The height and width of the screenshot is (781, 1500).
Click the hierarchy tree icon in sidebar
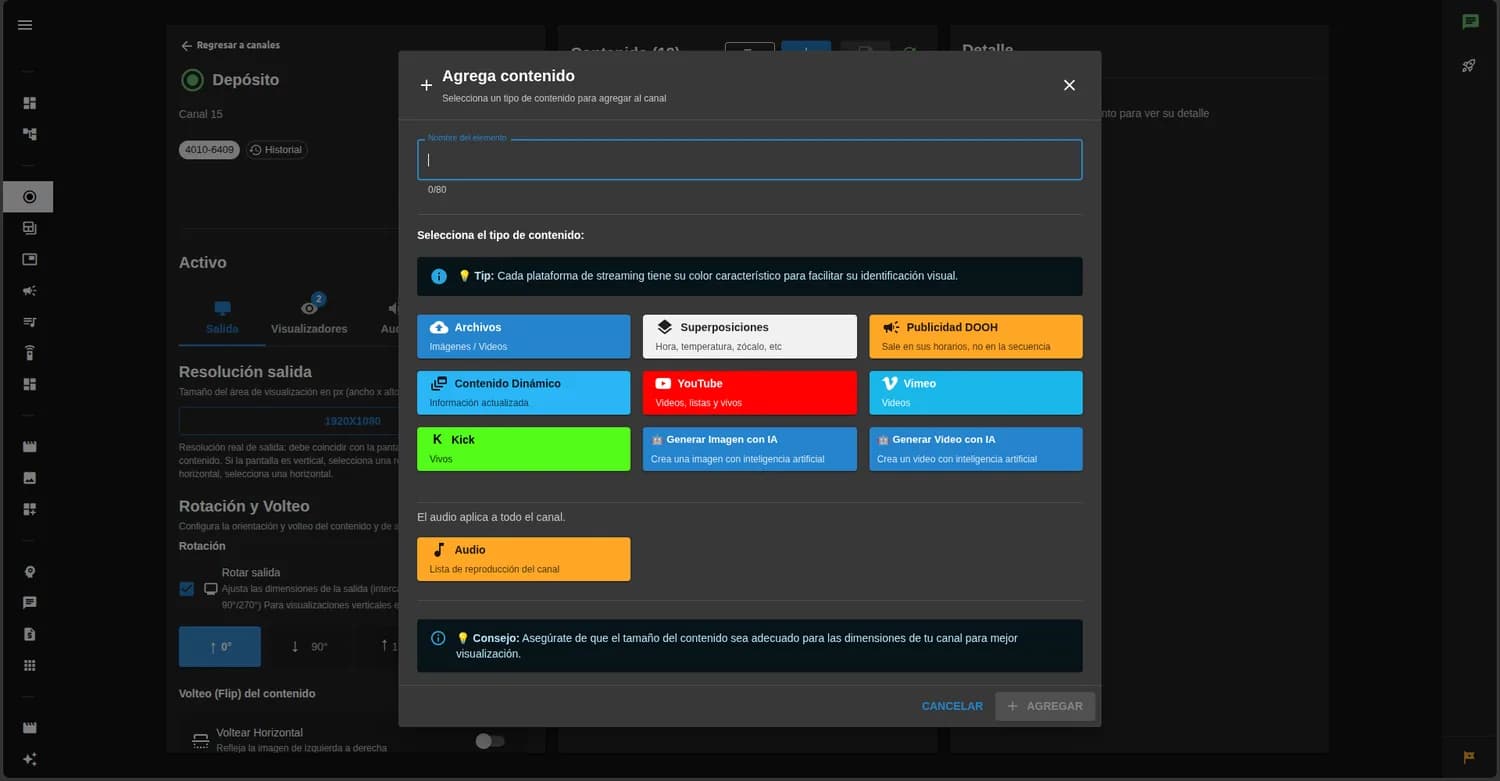click(x=29, y=134)
